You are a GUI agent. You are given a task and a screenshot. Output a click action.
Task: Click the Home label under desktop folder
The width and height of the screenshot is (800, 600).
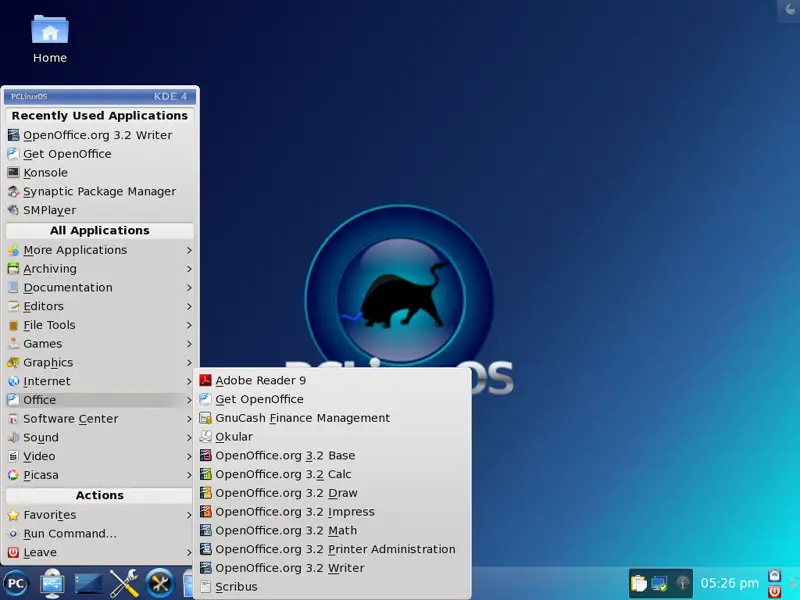pos(50,58)
